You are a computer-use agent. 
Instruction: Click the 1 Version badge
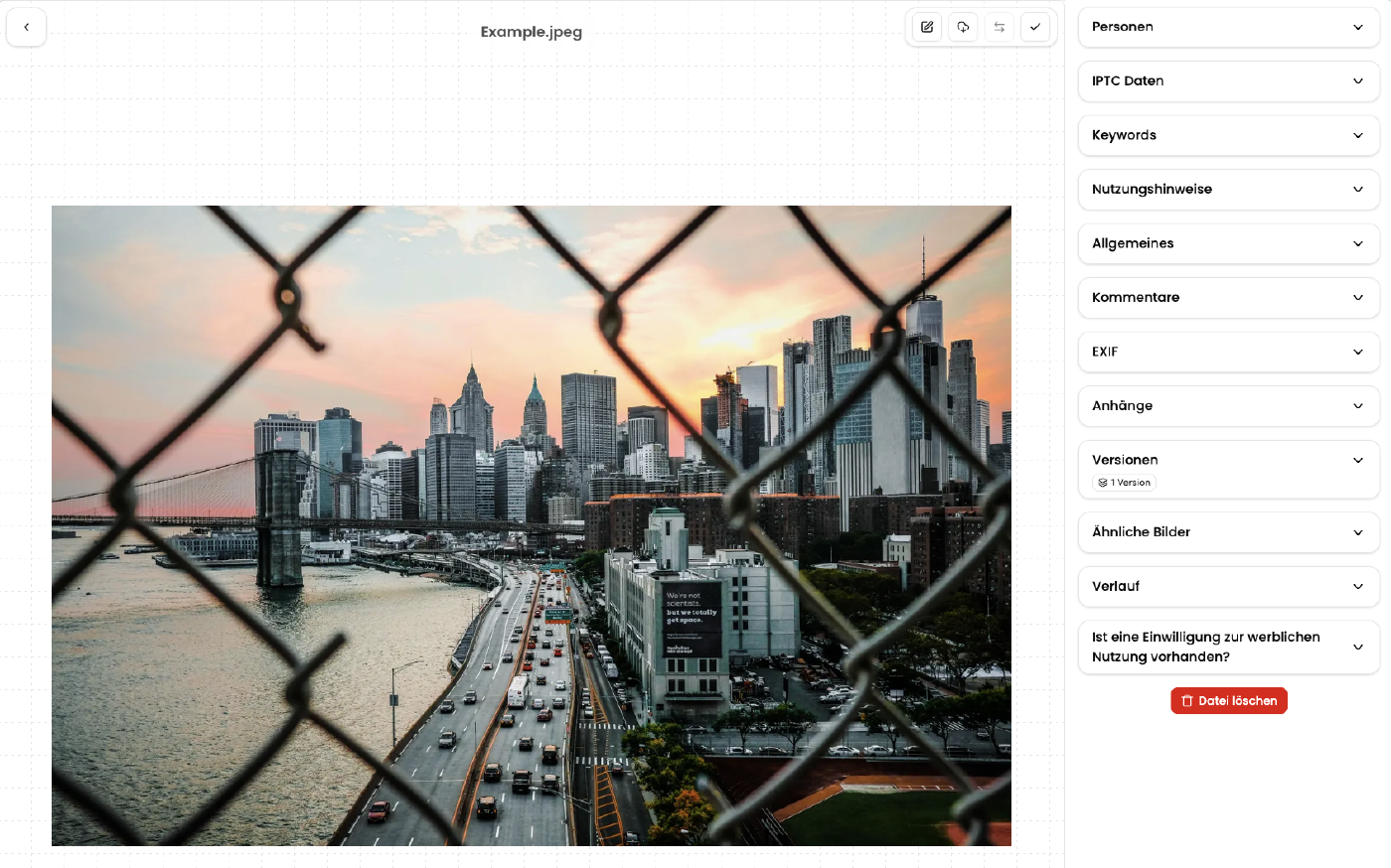pyautogui.click(x=1125, y=483)
